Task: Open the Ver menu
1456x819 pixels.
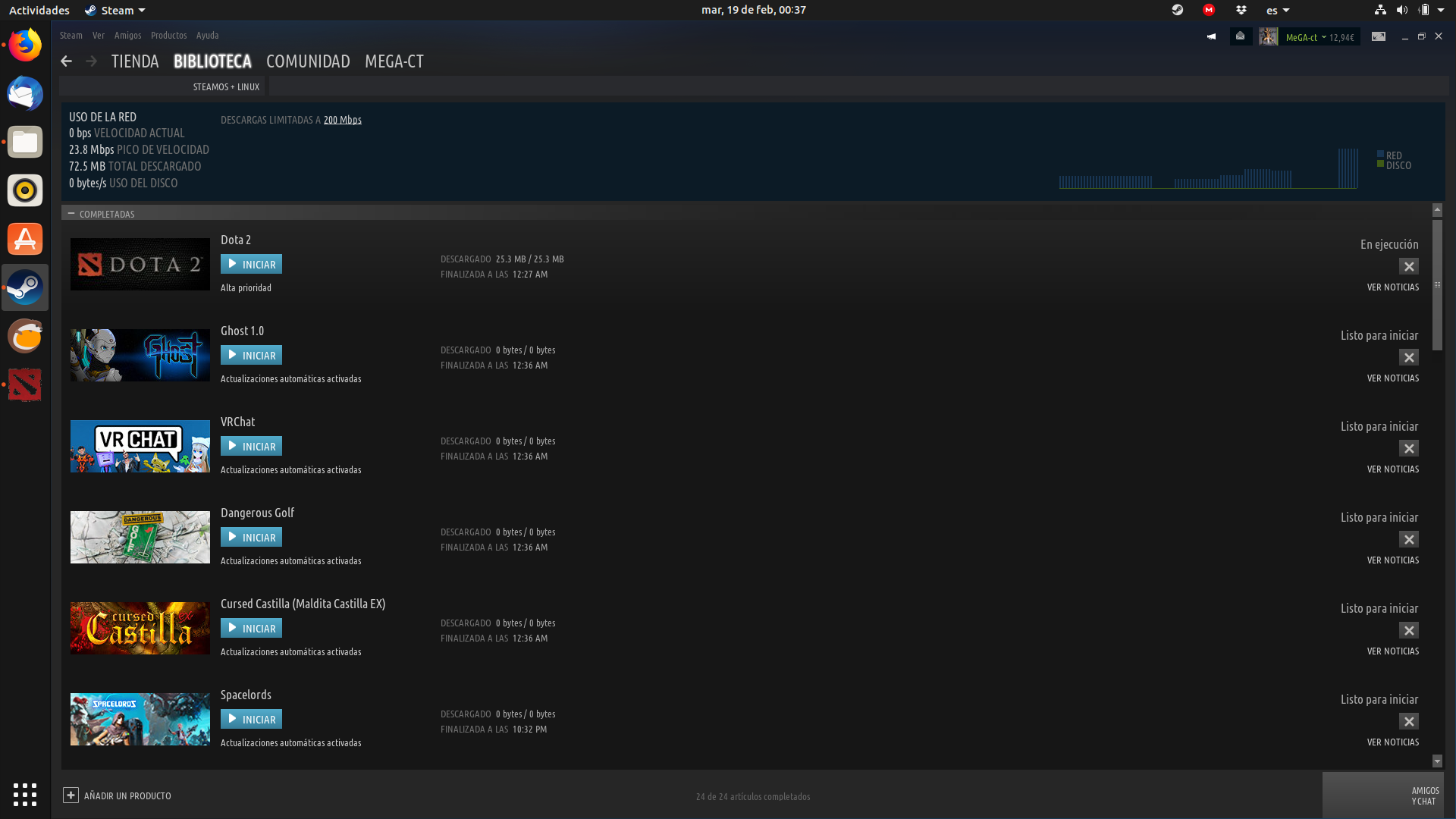Action: coord(99,36)
